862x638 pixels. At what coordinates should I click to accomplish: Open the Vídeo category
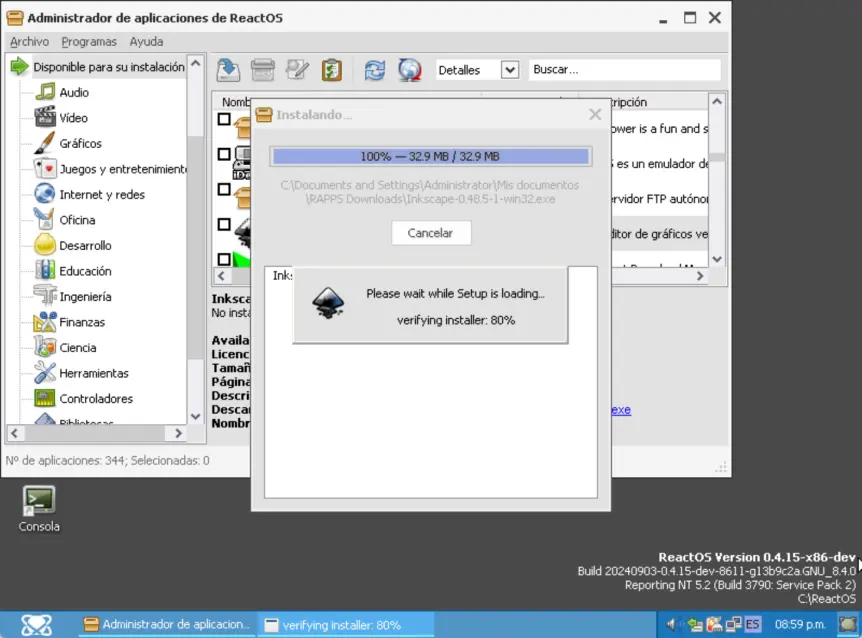[x=73, y=118]
